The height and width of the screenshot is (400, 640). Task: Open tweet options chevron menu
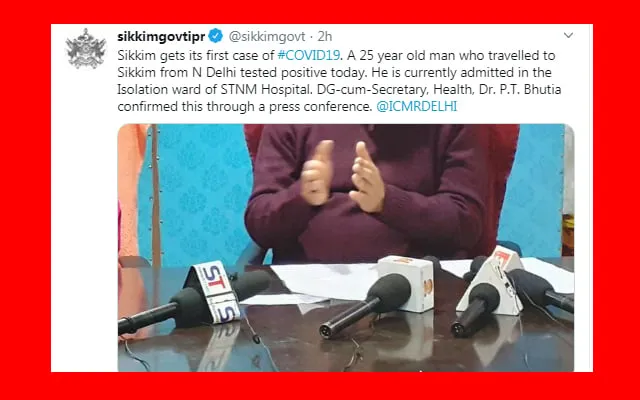(568, 36)
